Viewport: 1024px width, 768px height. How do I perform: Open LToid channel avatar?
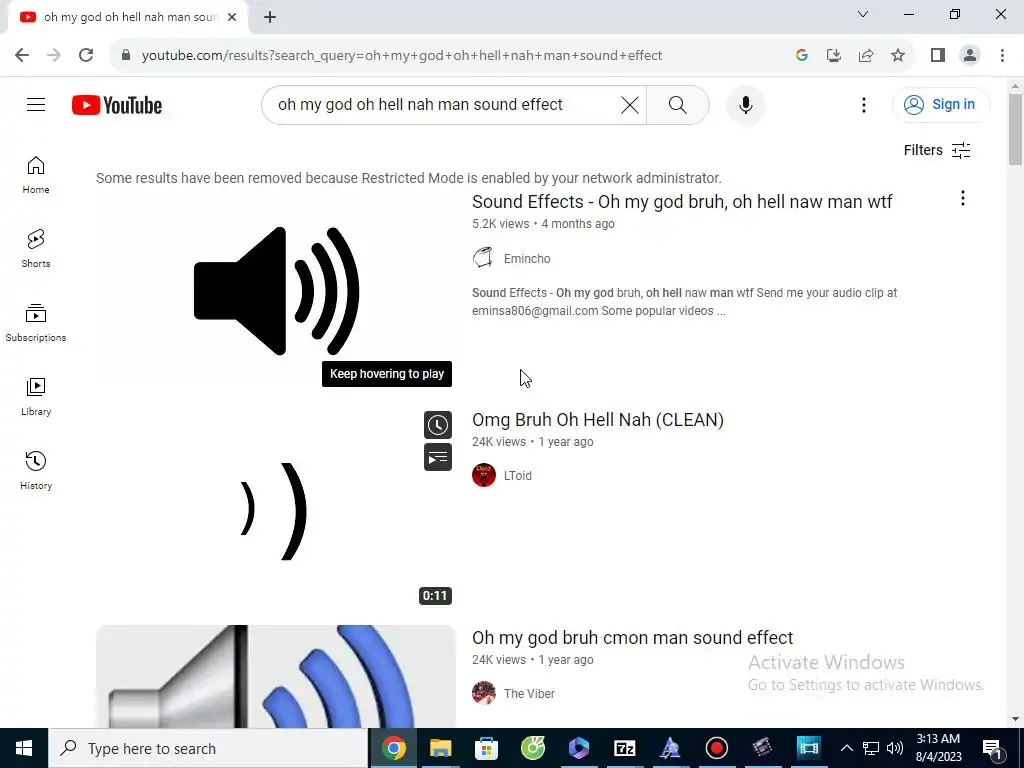(483, 475)
